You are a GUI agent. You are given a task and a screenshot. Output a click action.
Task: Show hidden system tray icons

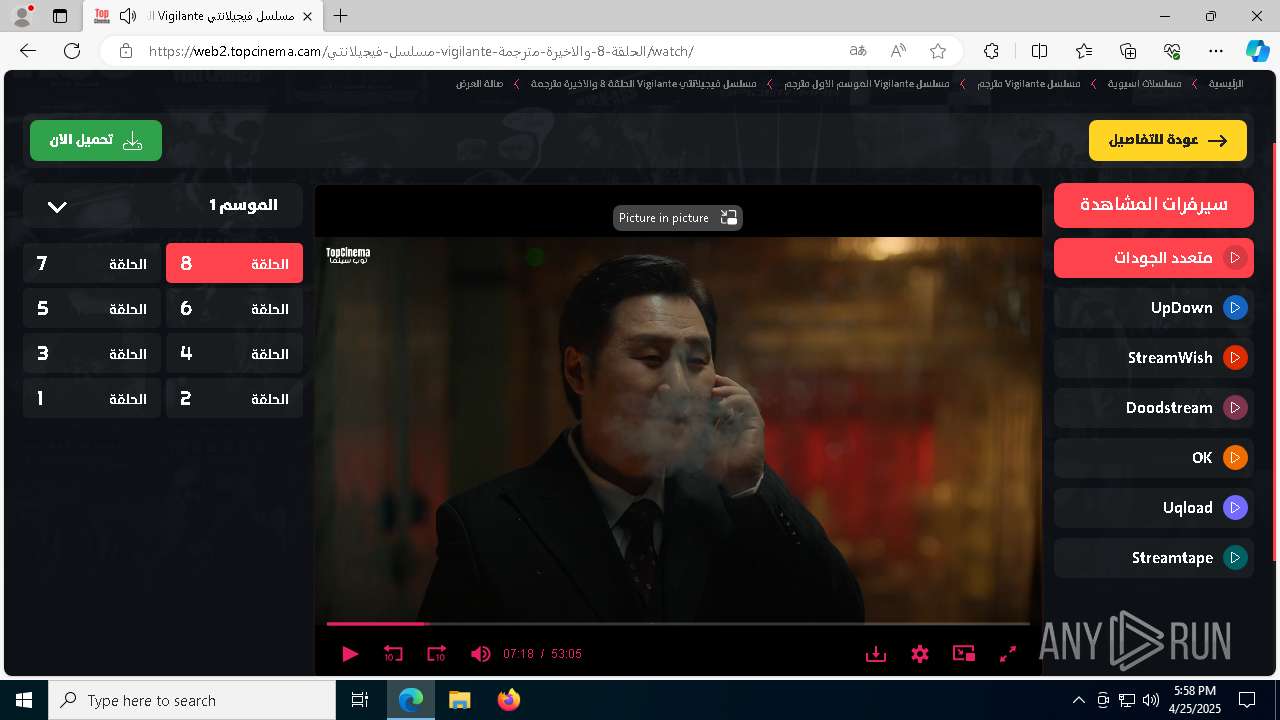(1078, 700)
